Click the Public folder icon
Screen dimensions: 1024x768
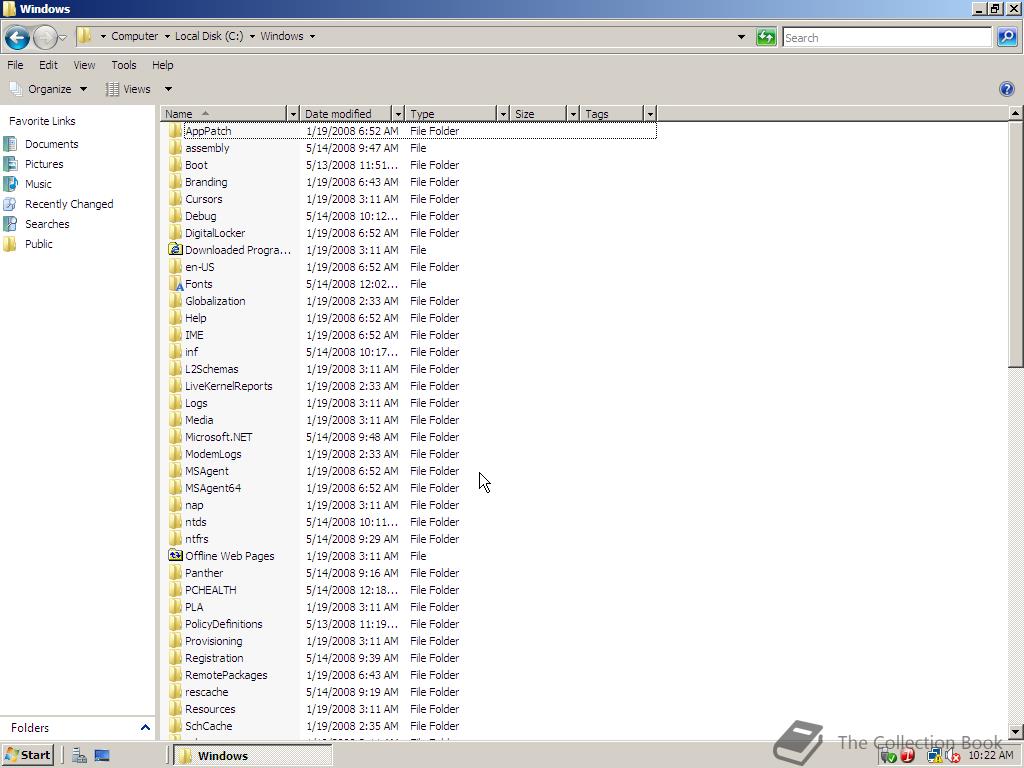[x=10, y=244]
